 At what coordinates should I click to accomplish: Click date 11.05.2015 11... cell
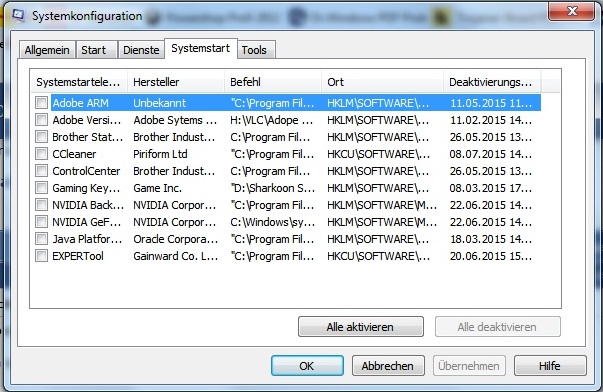491,103
